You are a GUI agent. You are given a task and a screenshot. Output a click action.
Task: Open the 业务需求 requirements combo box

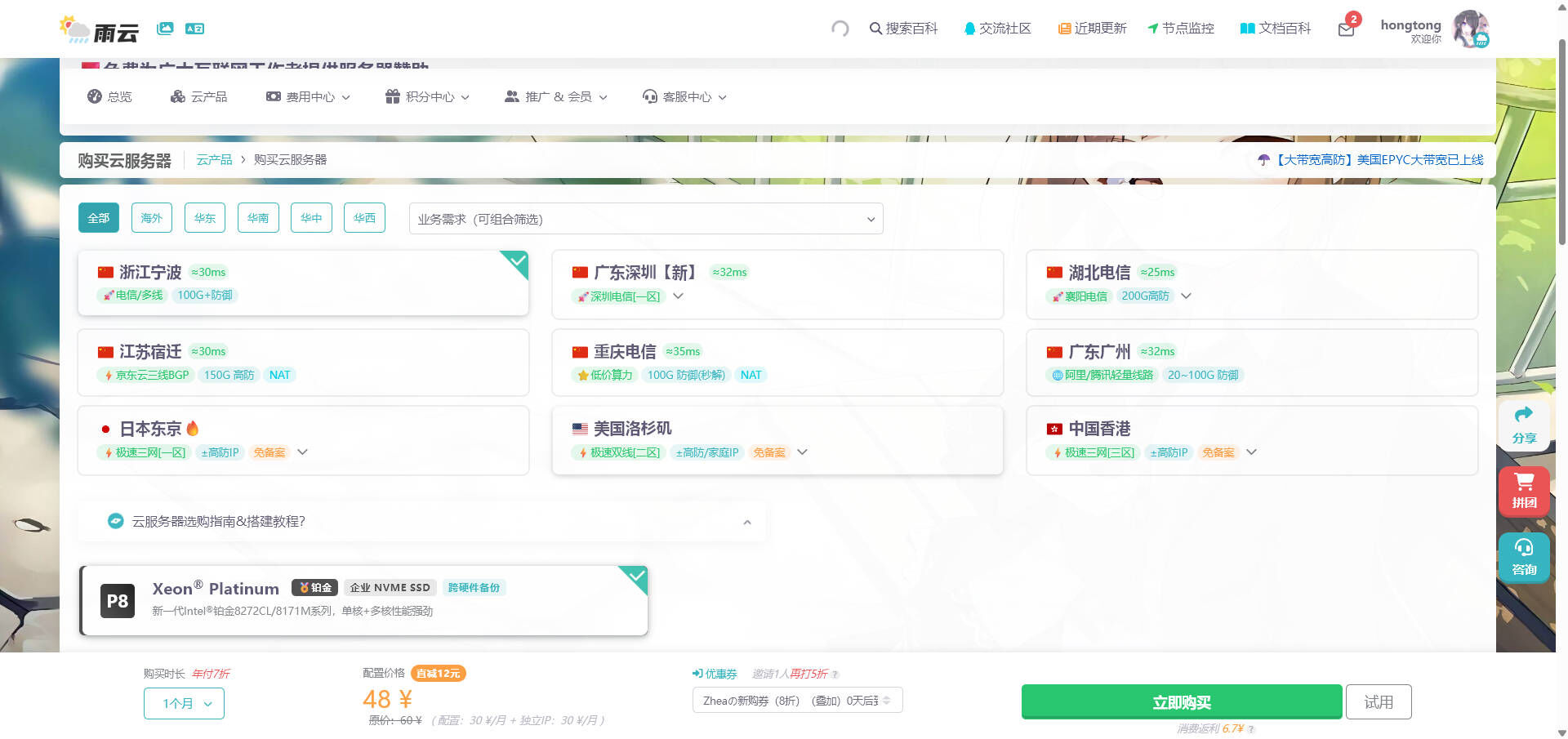pos(645,219)
